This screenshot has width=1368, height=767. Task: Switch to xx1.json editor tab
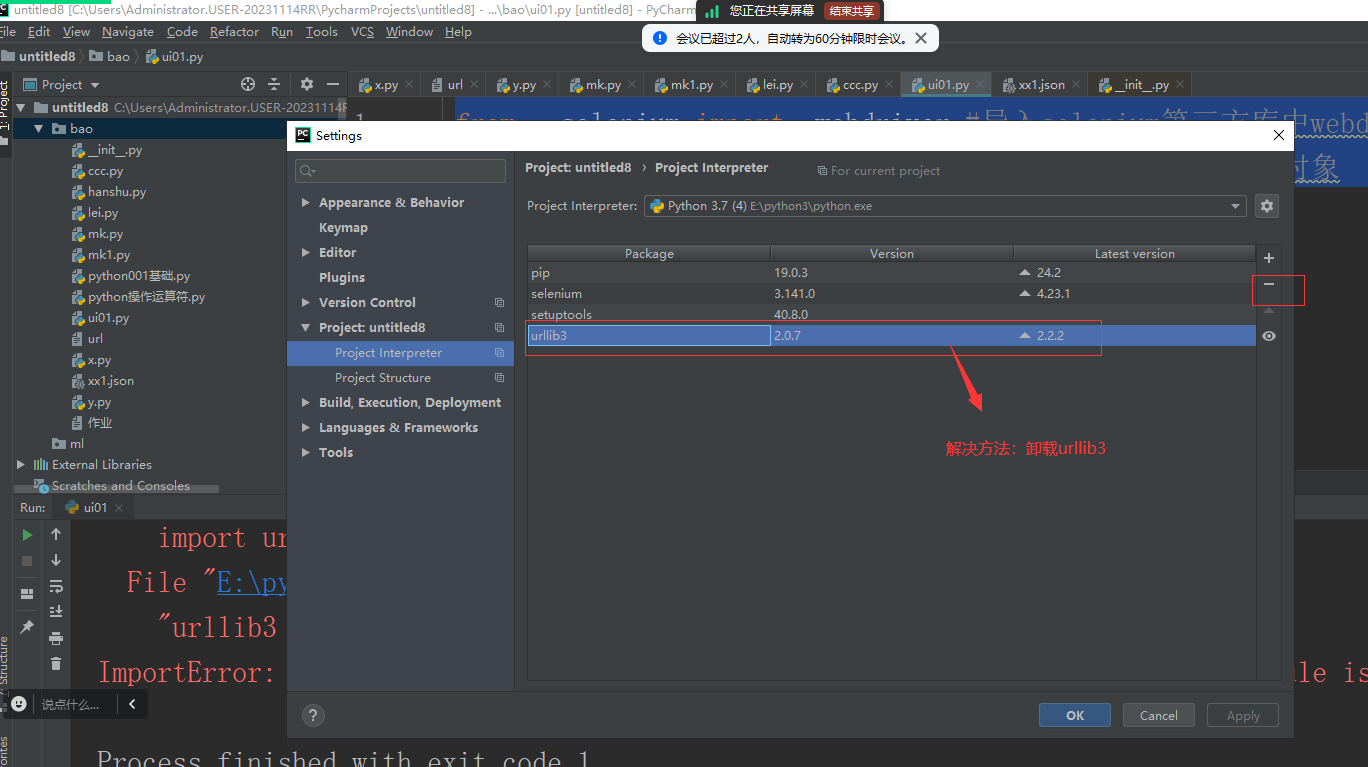(x=1041, y=85)
